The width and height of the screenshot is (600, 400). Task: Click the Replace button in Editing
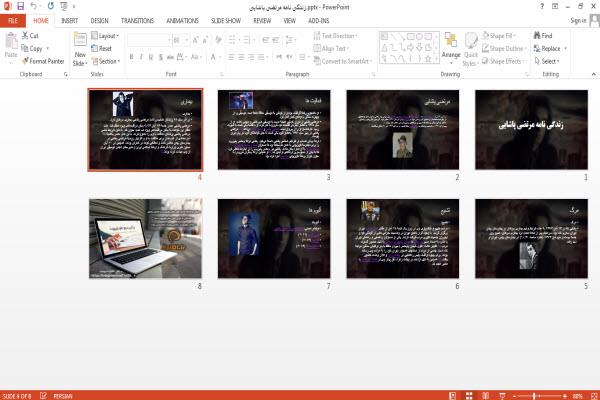547,49
